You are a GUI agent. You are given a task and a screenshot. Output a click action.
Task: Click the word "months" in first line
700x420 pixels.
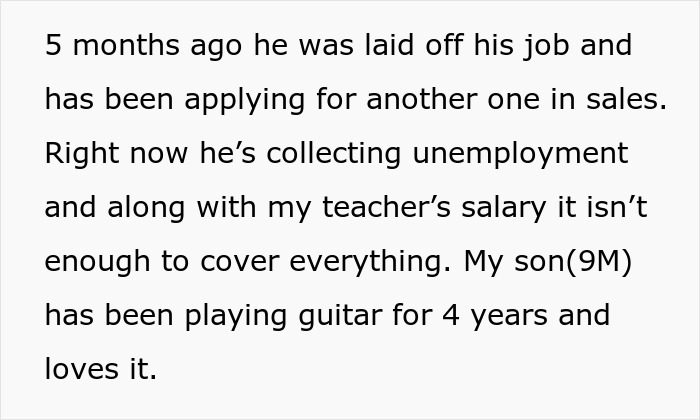click(x=120, y=46)
